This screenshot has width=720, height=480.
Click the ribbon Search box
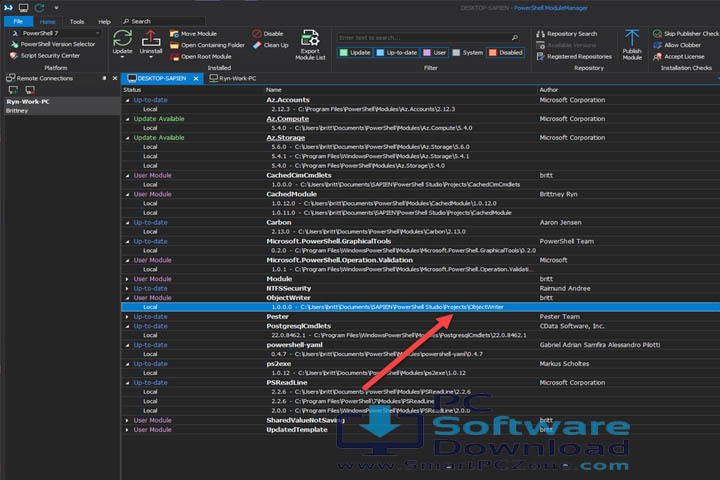click(x=163, y=21)
